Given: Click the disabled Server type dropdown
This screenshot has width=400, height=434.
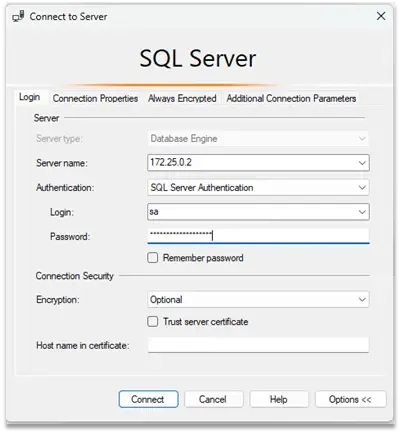Looking at the screenshot, I should pos(258,138).
